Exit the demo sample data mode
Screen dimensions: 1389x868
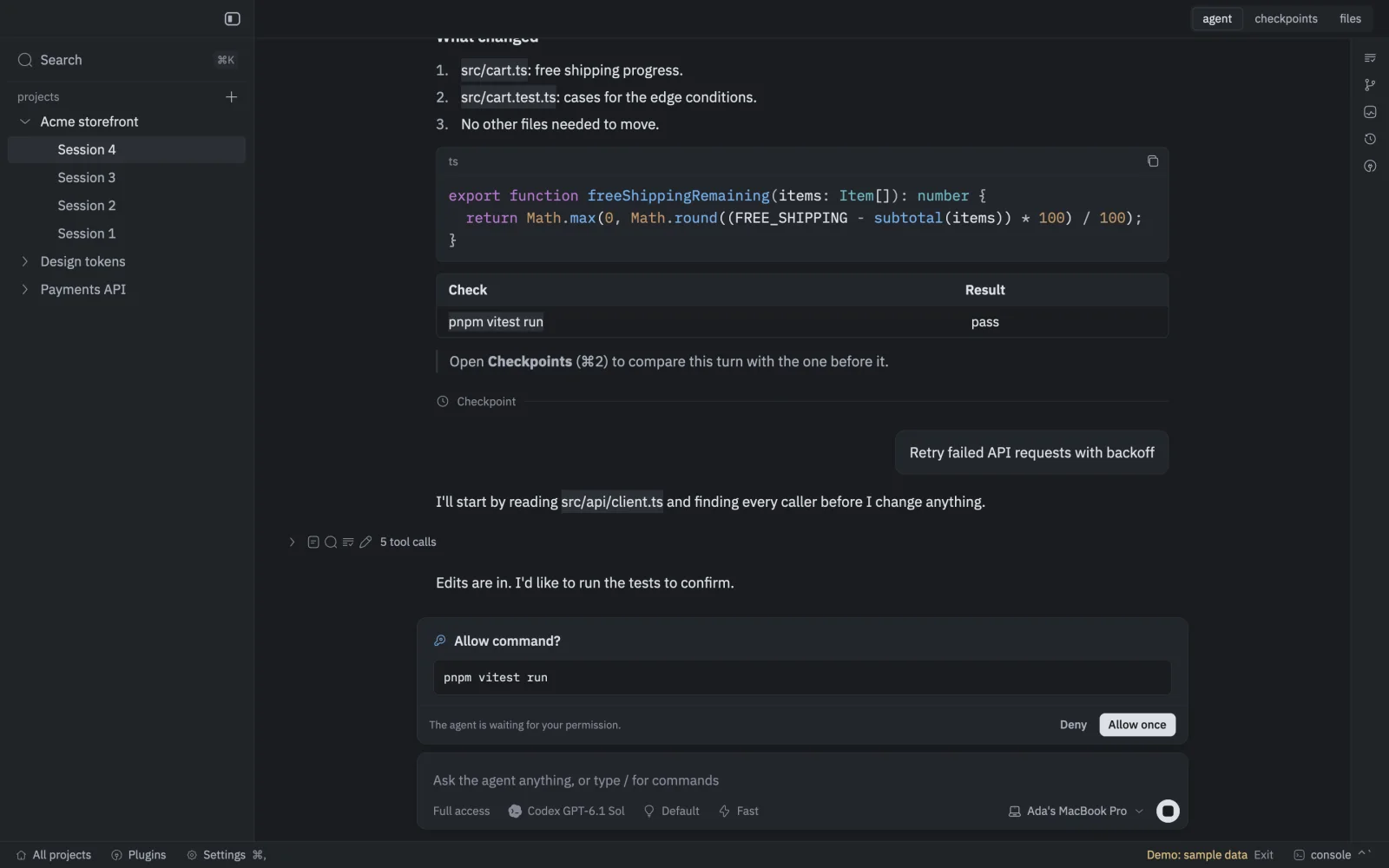[x=1263, y=855]
